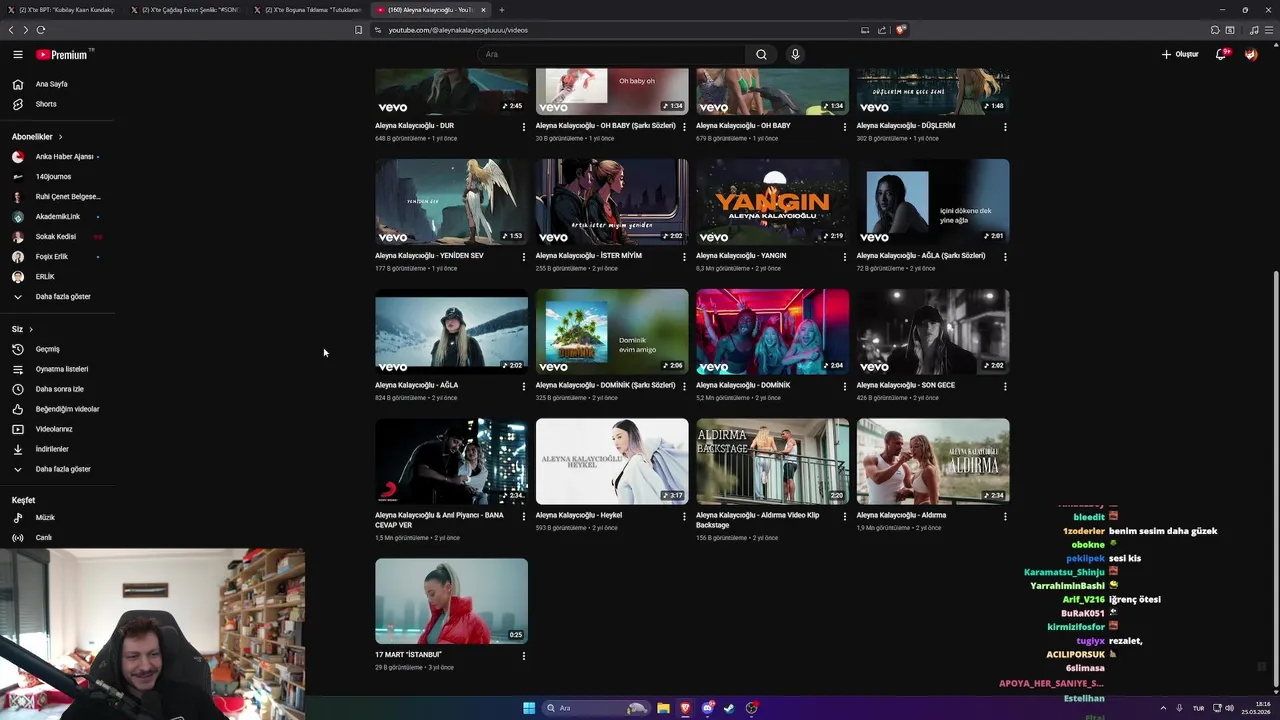Open options menu for YANGIN video

pyautogui.click(x=845, y=257)
